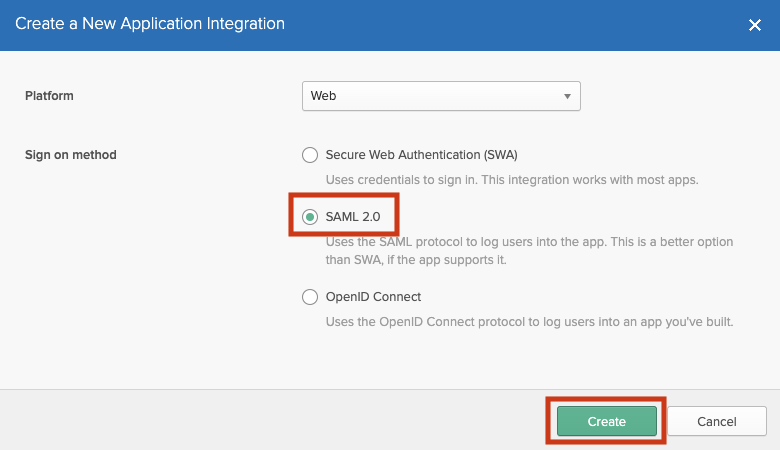Click the OpenID Connect label text

tap(373, 297)
